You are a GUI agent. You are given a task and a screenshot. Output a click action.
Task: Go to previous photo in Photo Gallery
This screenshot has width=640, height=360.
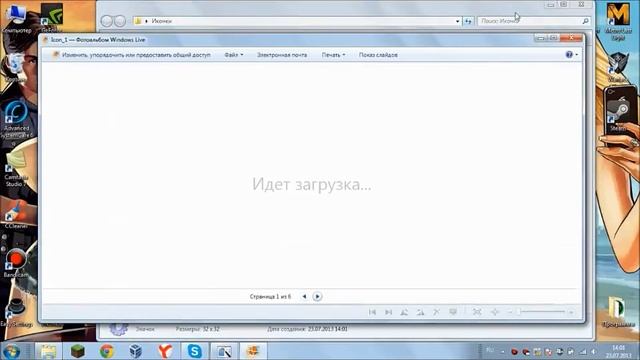[x=372, y=312]
